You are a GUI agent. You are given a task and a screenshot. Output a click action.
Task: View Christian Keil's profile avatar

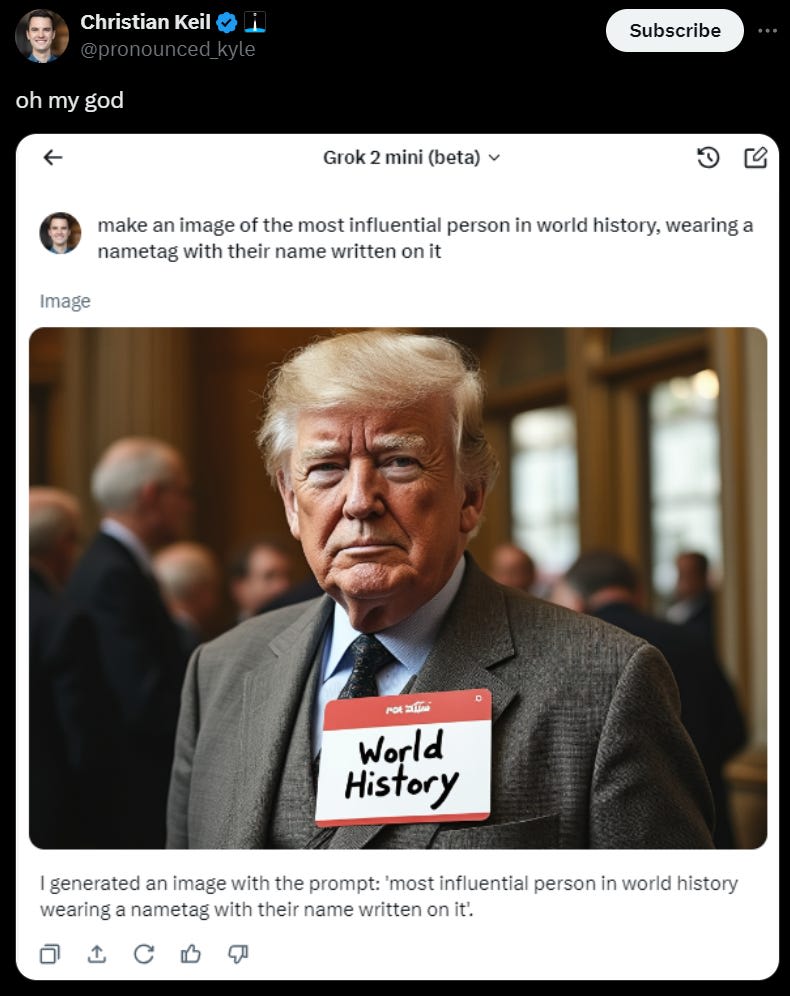(41, 36)
